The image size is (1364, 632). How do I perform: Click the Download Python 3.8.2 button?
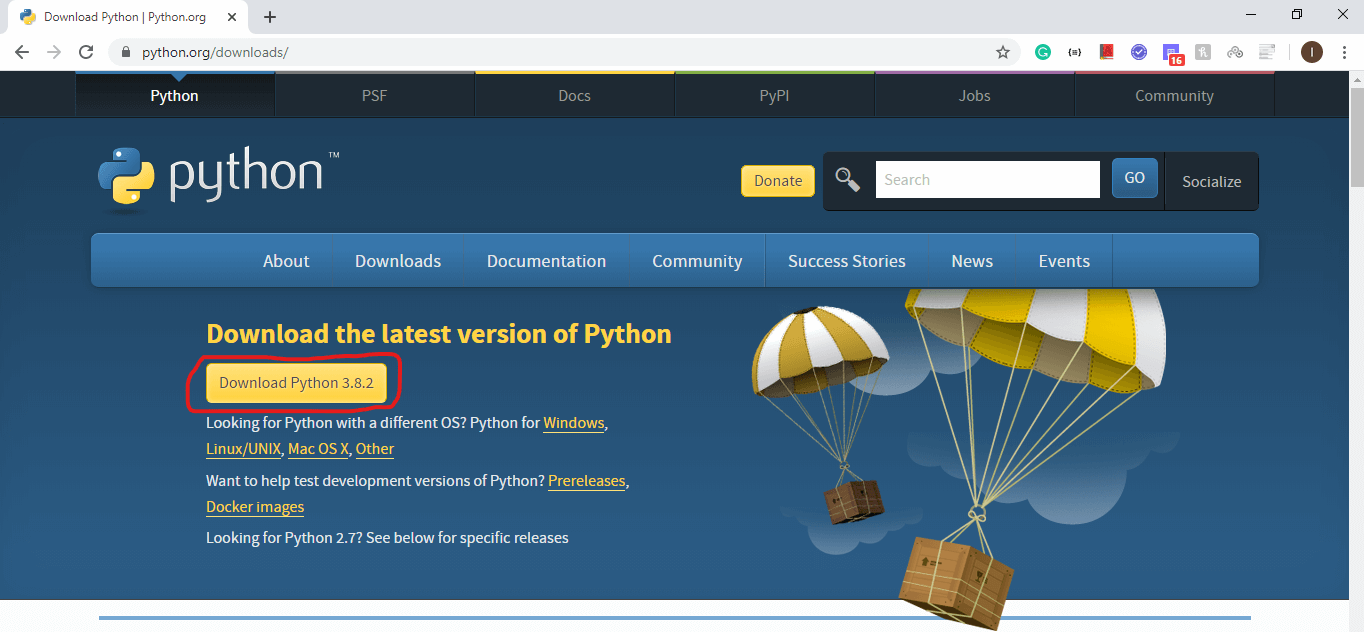(x=296, y=383)
